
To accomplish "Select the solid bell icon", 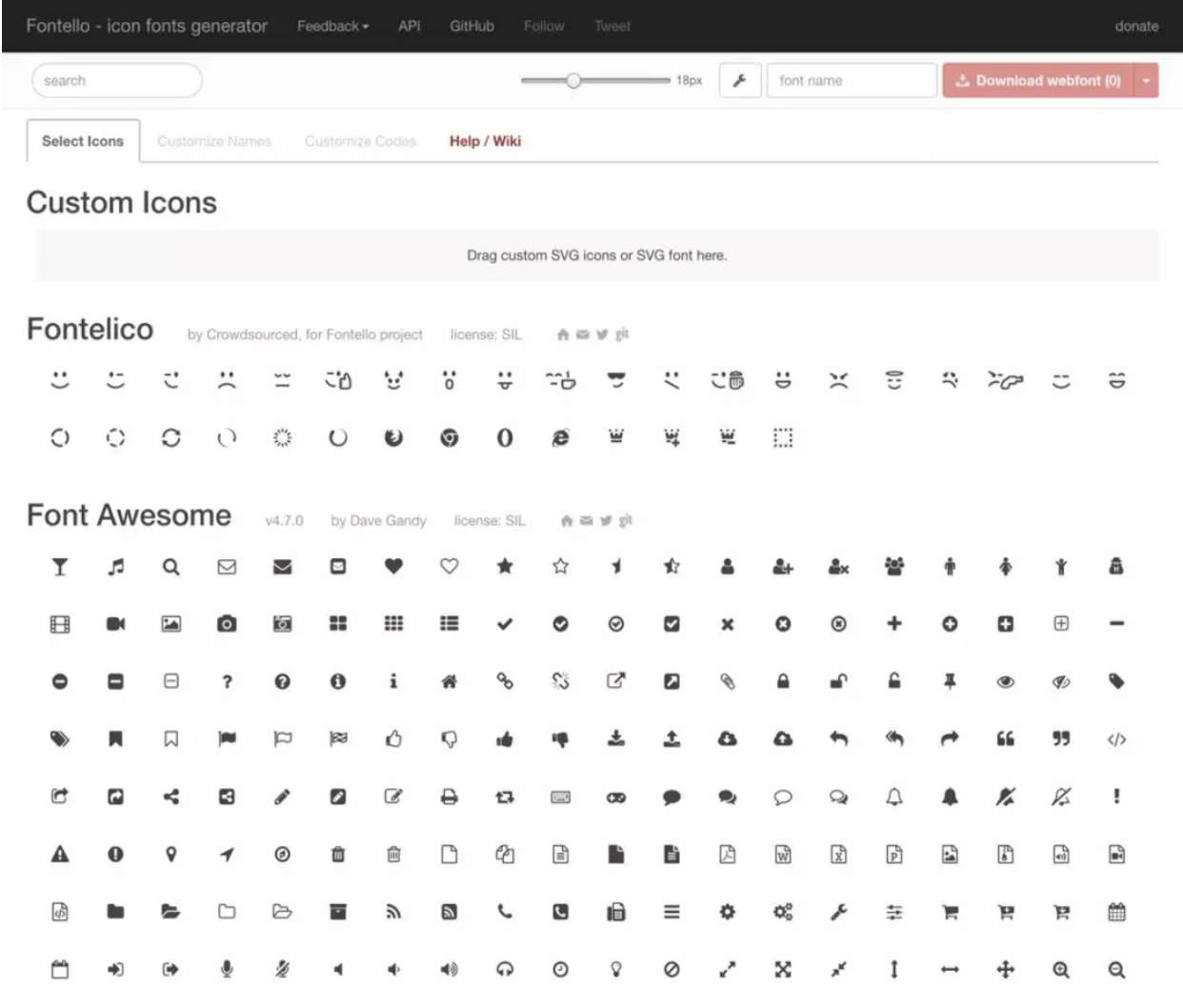I will [x=950, y=796].
